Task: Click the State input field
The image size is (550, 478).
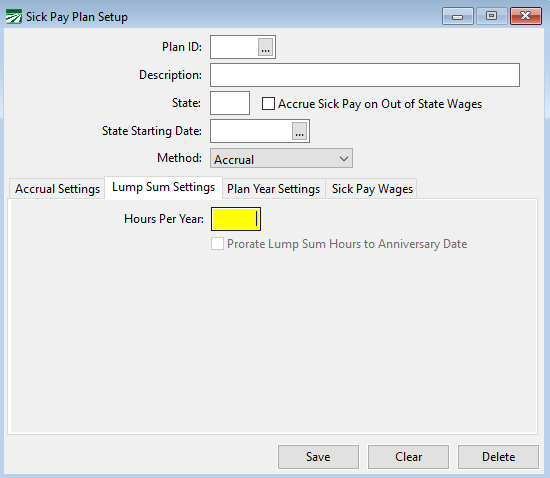Action: click(x=230, y=103)
